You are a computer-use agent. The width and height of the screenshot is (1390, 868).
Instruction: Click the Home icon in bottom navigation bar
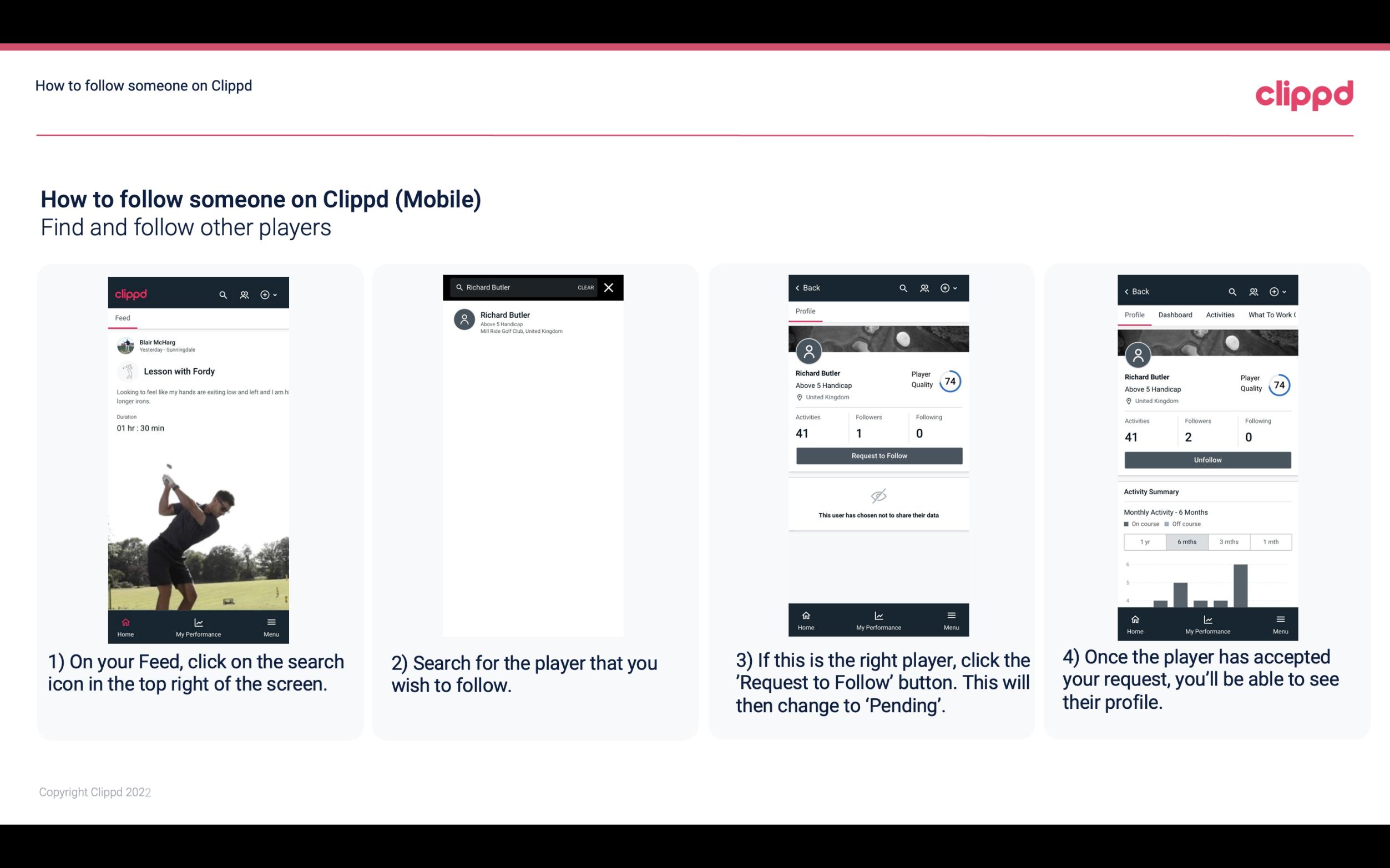pyautogui.click(x=125, y=621)
